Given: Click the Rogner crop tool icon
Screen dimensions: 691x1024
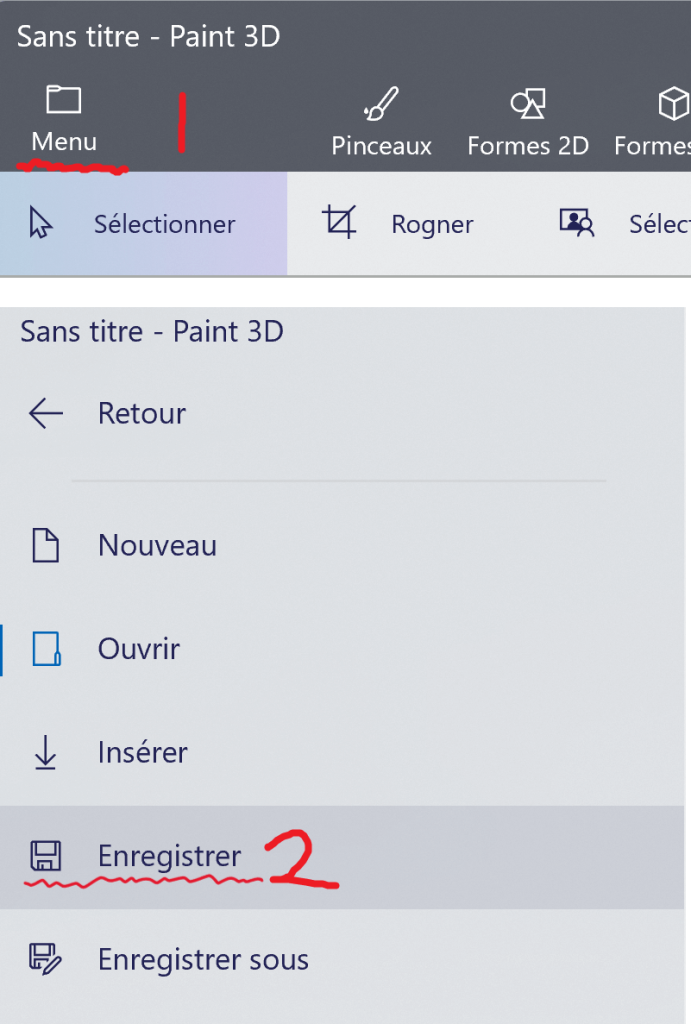Looking at the screenshot, I should [x=340, y=222].
